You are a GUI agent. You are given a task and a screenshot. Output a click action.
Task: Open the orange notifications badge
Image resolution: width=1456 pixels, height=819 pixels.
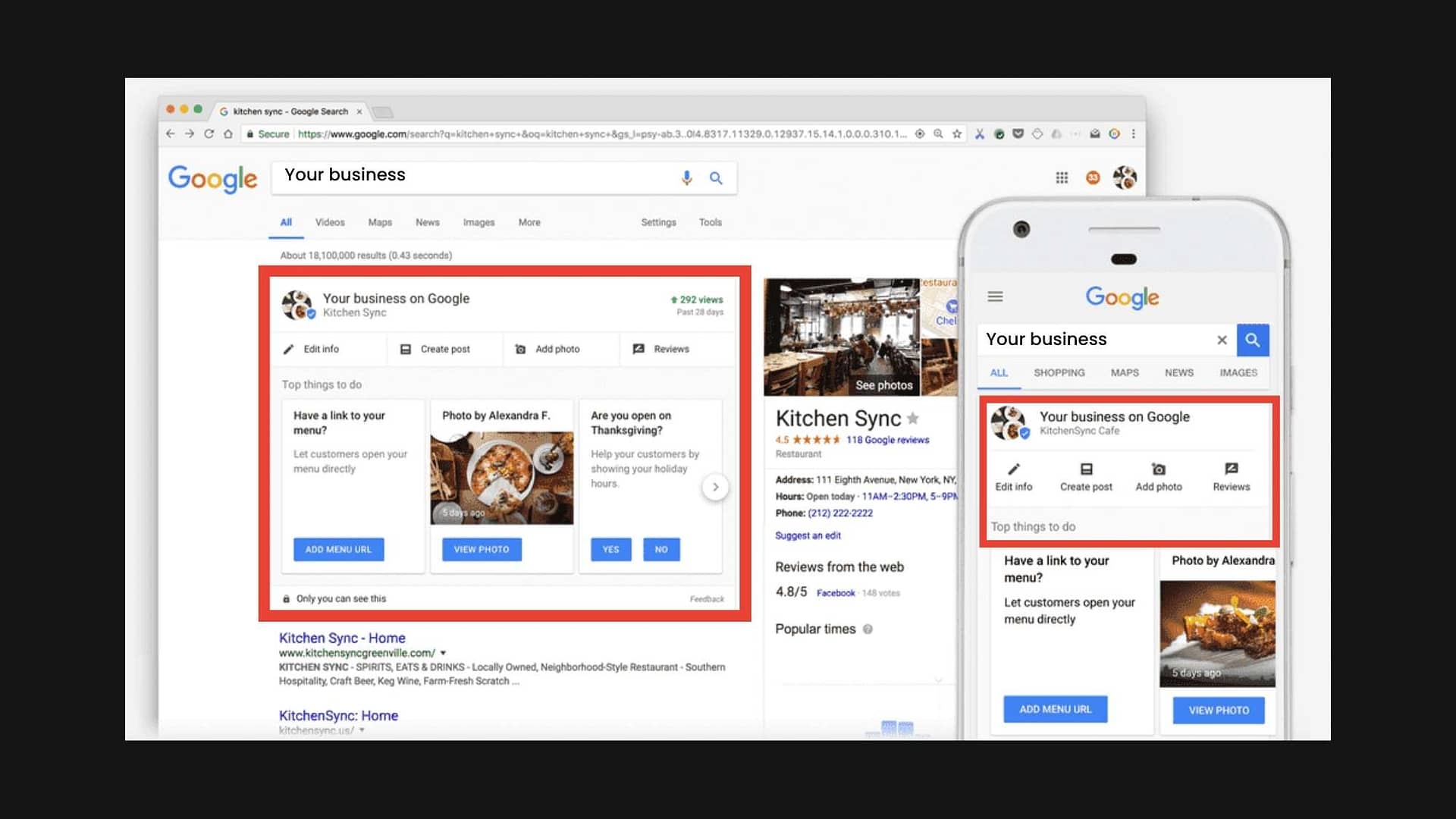coord(1093,177)
